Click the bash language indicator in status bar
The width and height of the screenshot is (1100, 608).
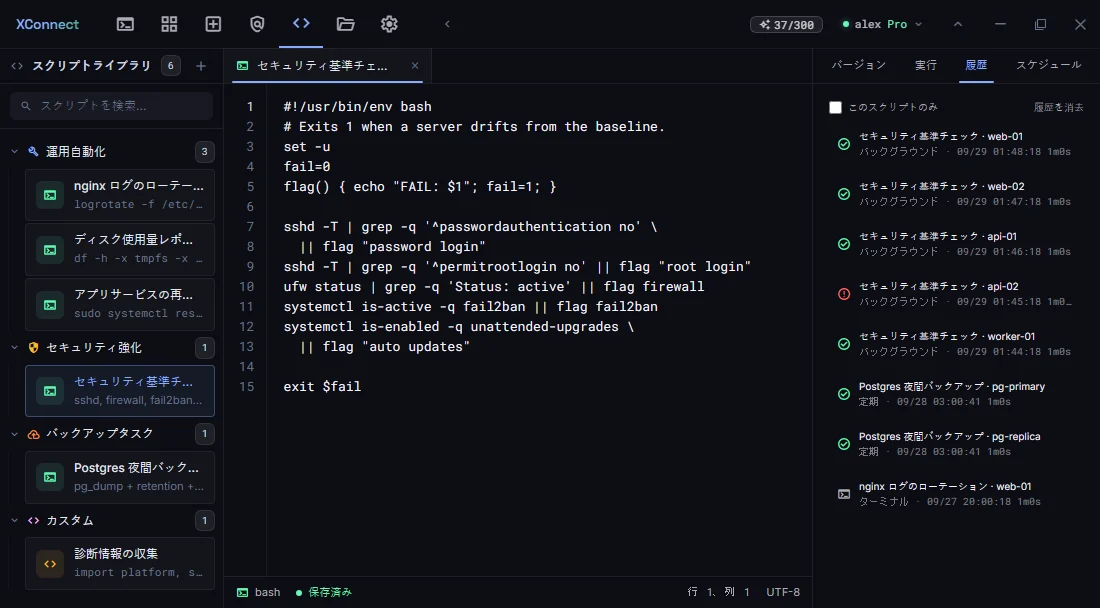pyautogui.click(x=259, y=593)
